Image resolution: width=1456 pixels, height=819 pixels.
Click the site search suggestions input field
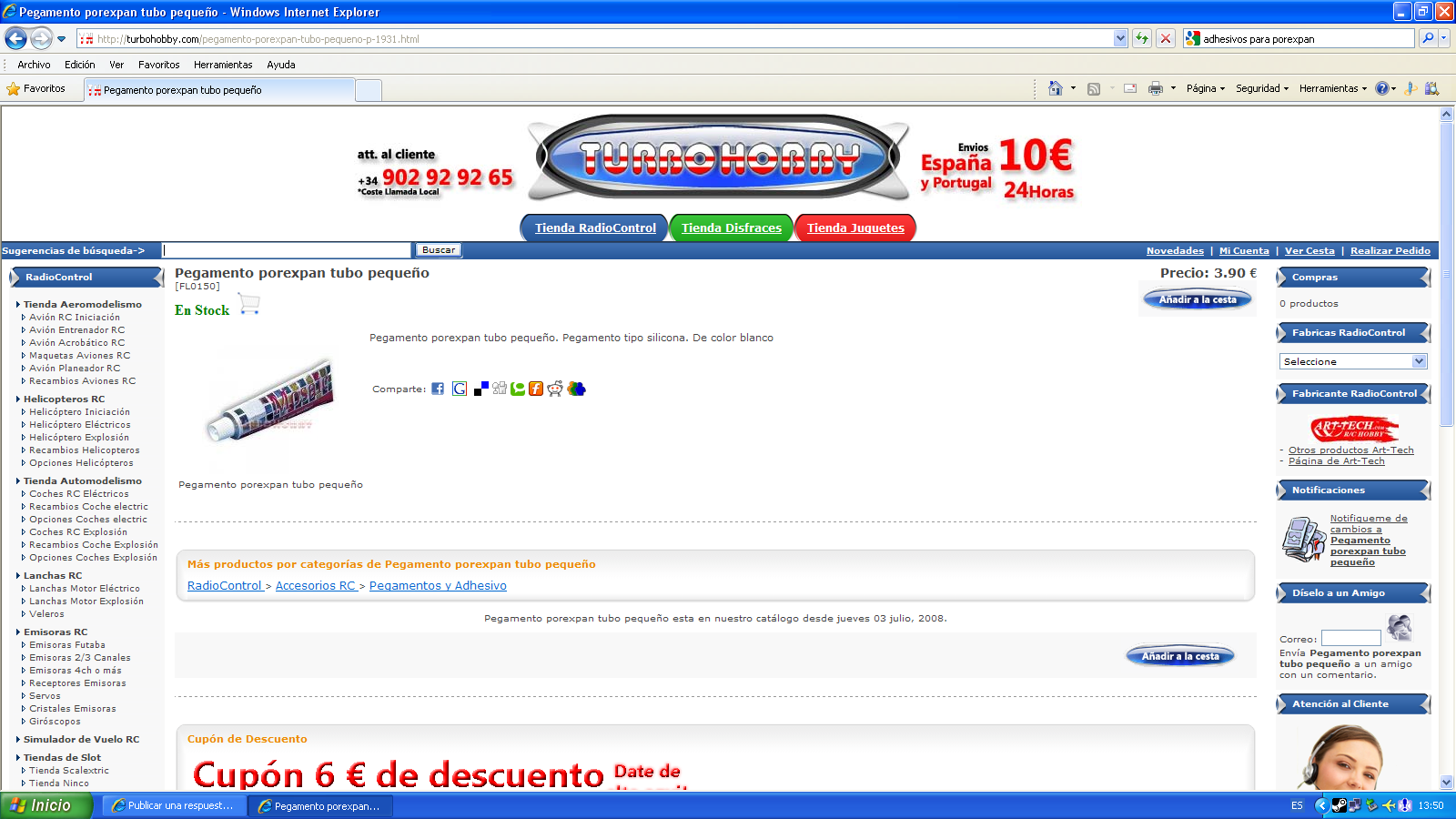tap(287, 250)
